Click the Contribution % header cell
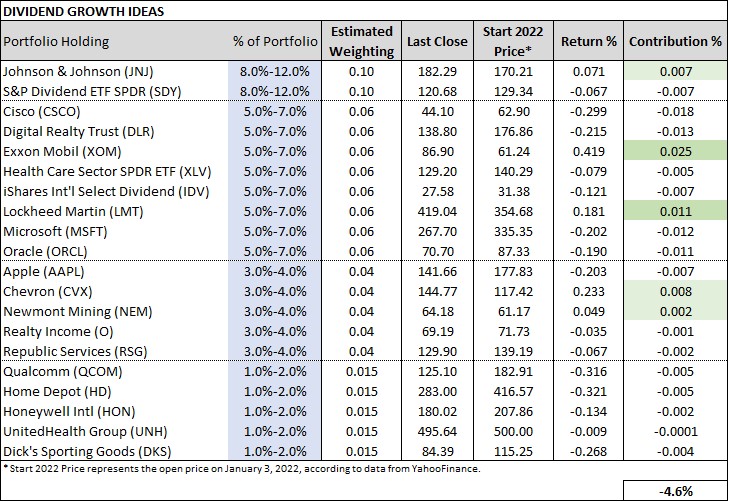Viewport: 729px width, 502px height. pos(675,42)
